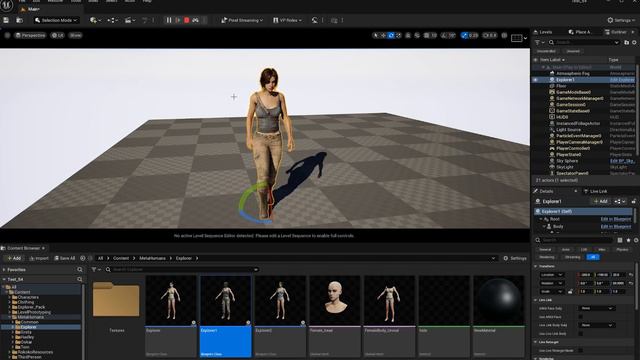The width and height of the screenshot is (640, 360).
Task: Toggle the Scale lock ratio icon
Action: tap(570, 291)
